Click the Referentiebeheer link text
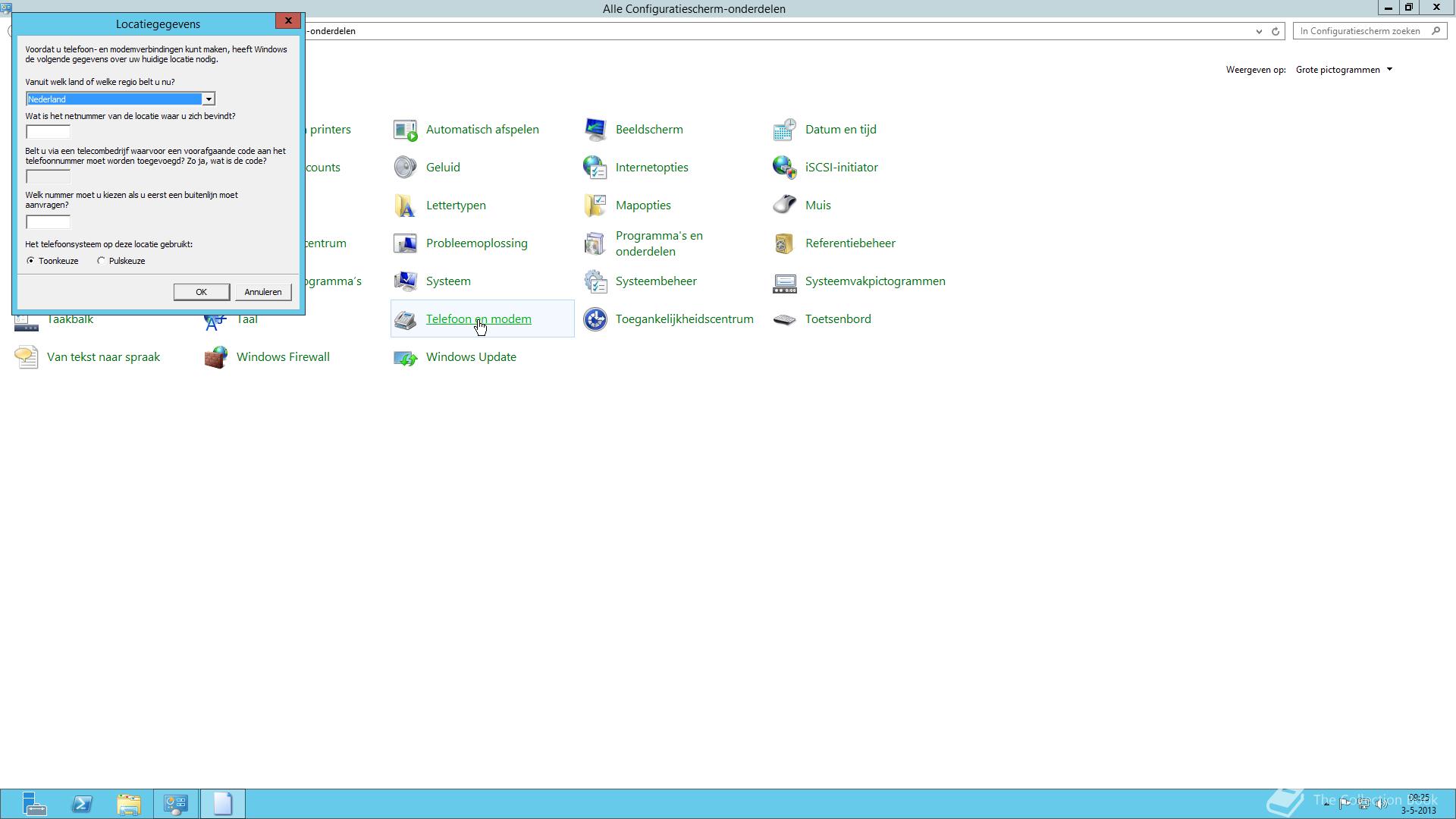Viewport: 1456px width, 819px height. point(850,243)
